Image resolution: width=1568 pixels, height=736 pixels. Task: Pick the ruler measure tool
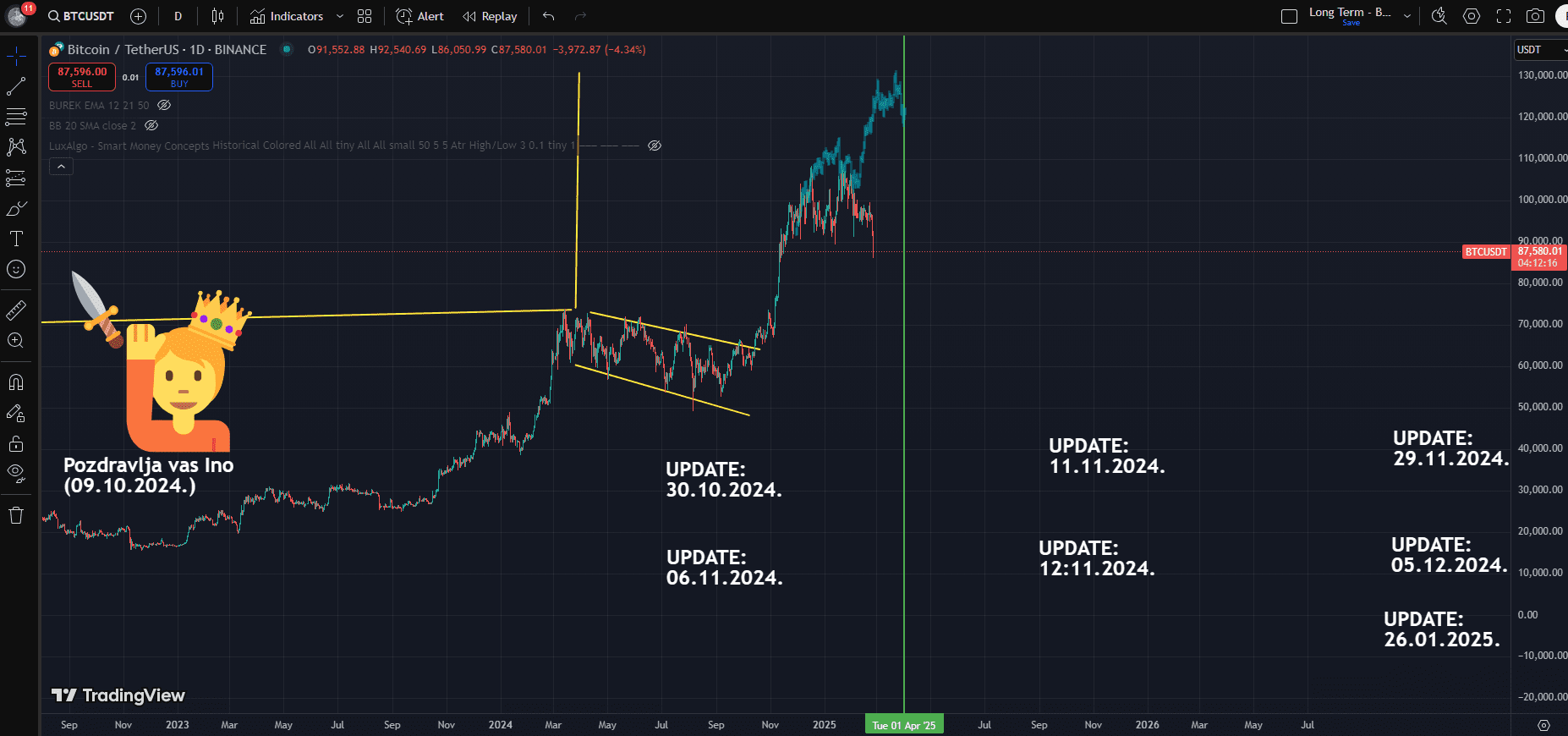(16, 310)
